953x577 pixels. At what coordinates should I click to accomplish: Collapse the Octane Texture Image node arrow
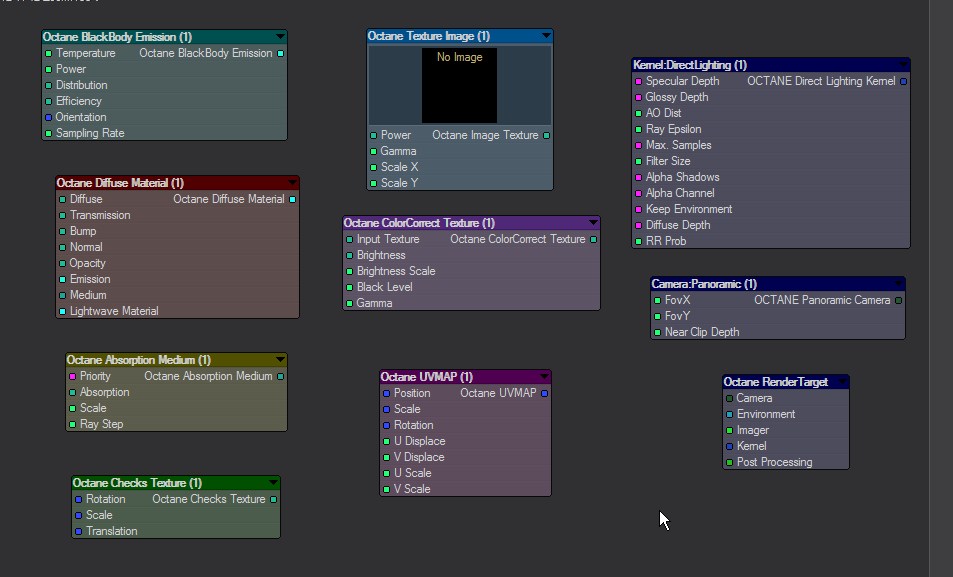tap(546, 36)
